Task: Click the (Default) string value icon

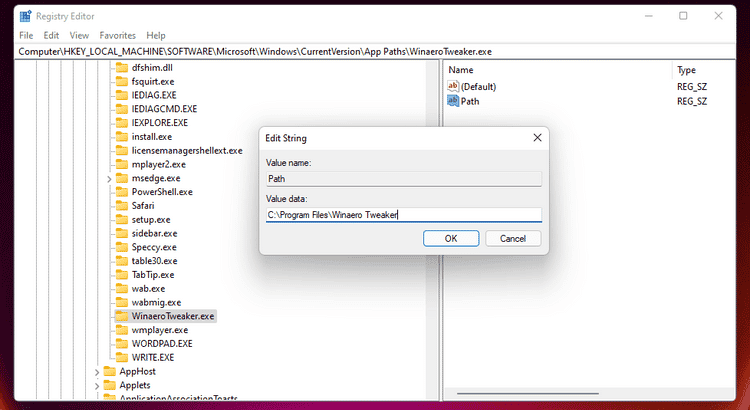Action: point(452,86)
